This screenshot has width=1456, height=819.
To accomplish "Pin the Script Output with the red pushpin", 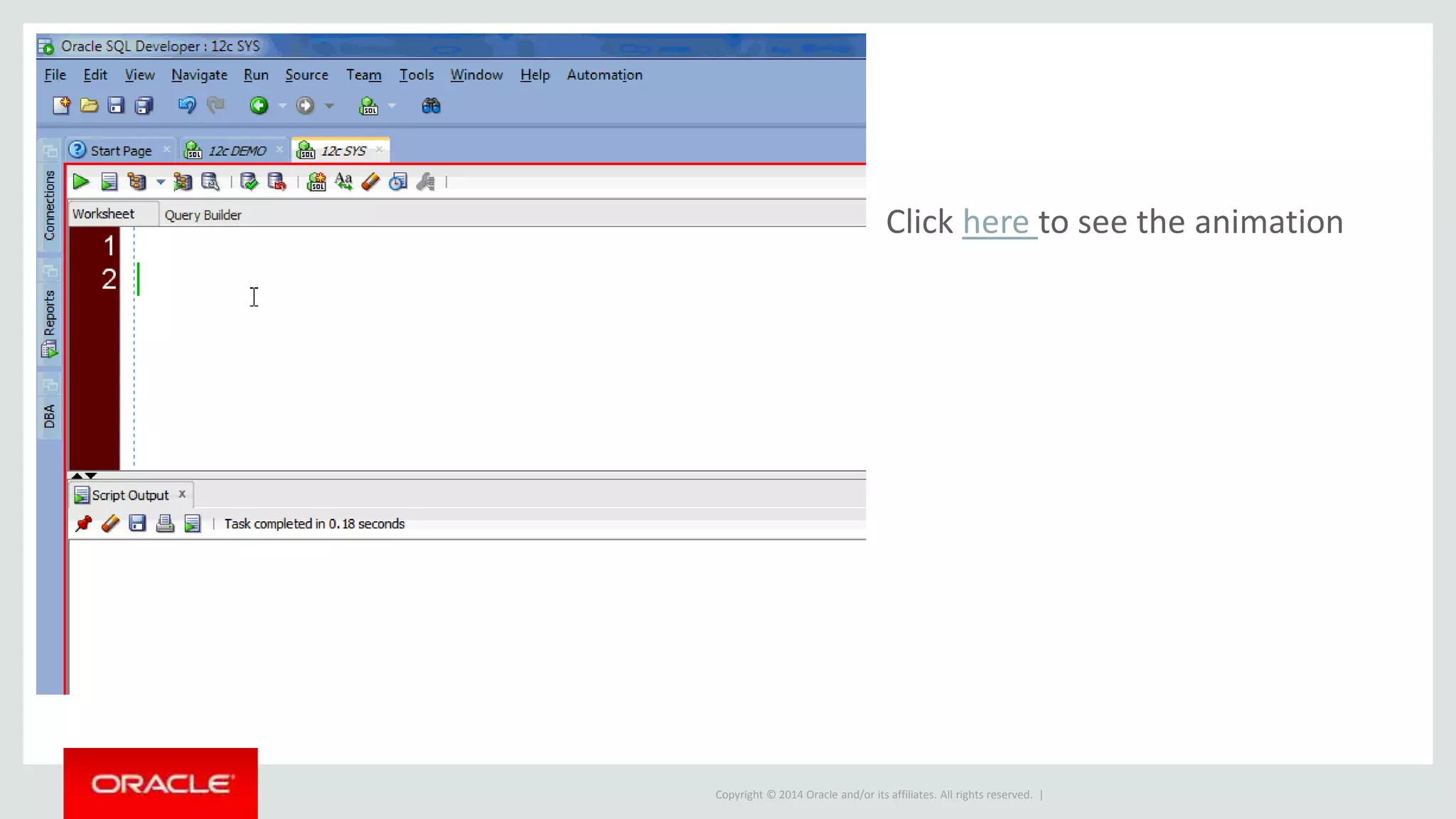I will [84, 524].
